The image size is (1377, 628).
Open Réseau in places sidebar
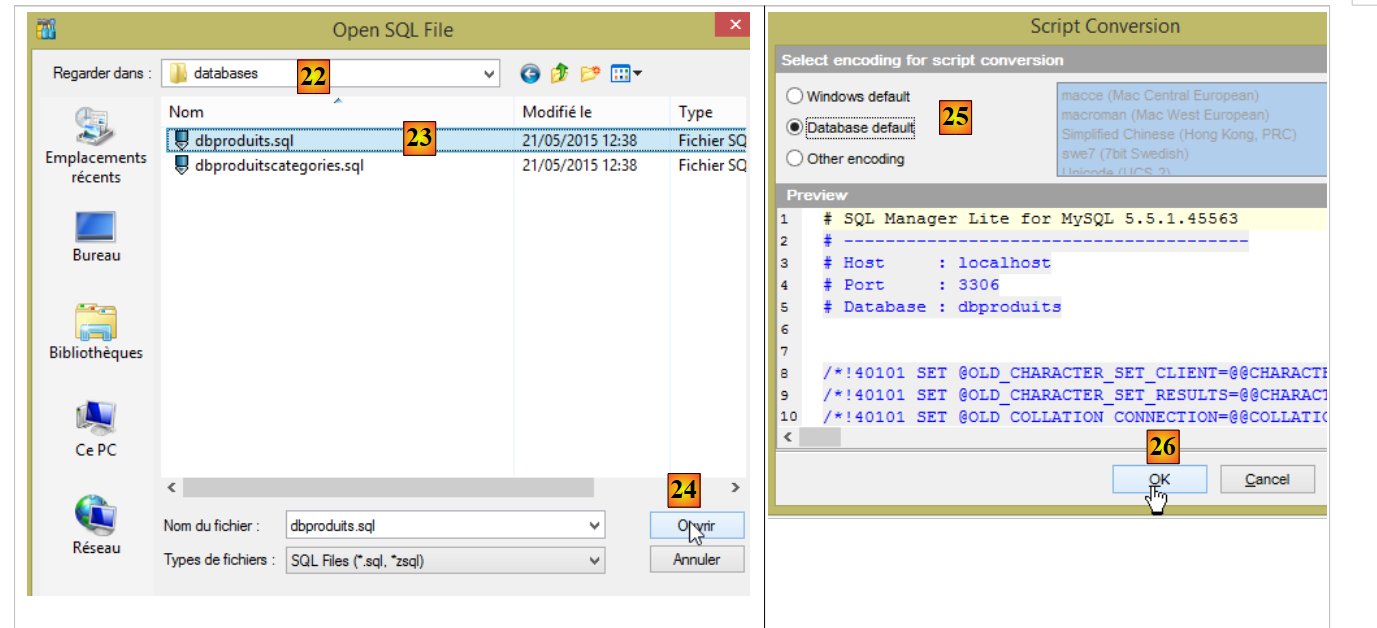pyautogui.click(x=96, y=526)
